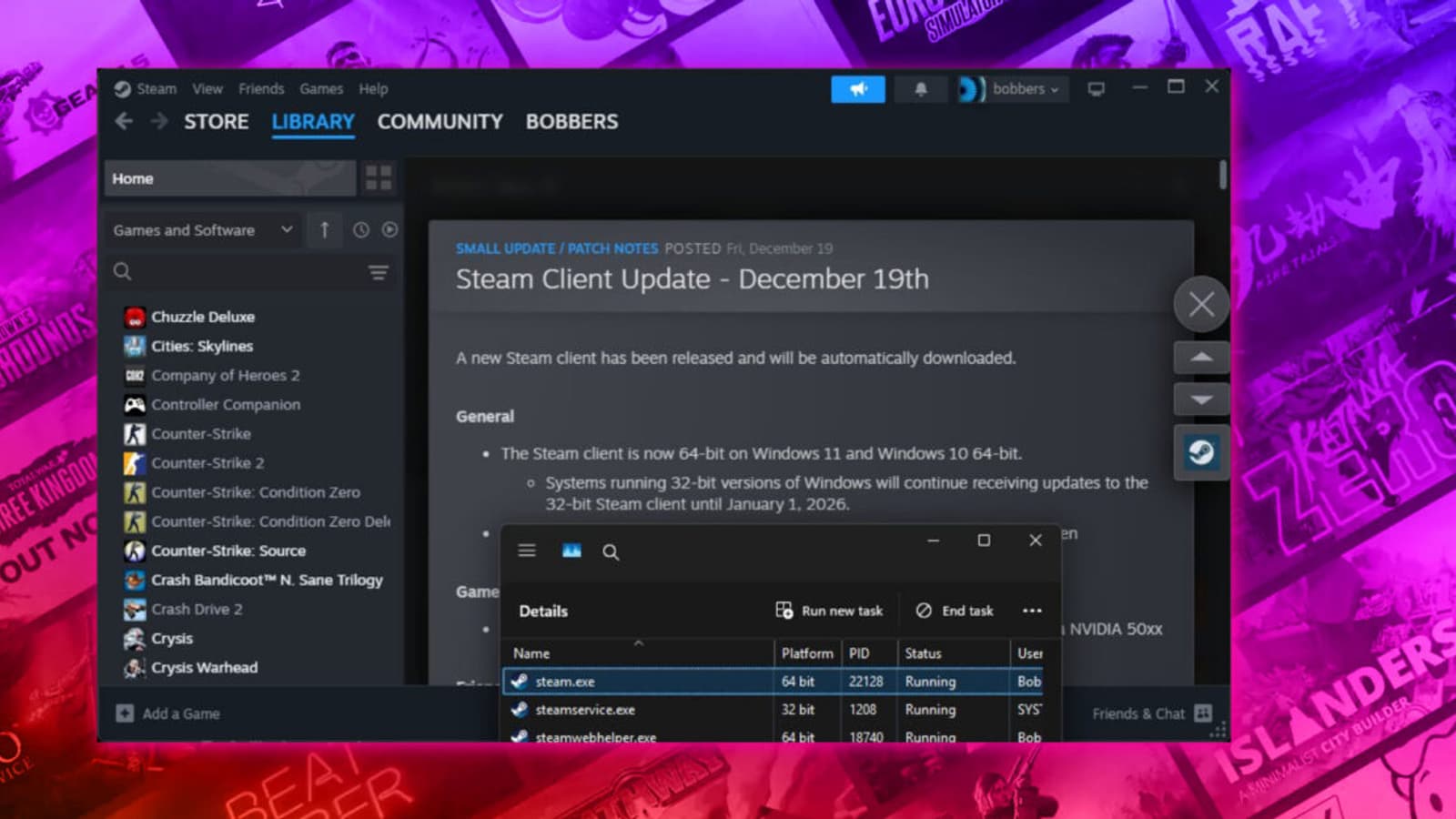Viewport: 1456px width, 819px height.
Task: Select Counter-Strike: Condition Zero in library
Action: [x=256, y=491]
